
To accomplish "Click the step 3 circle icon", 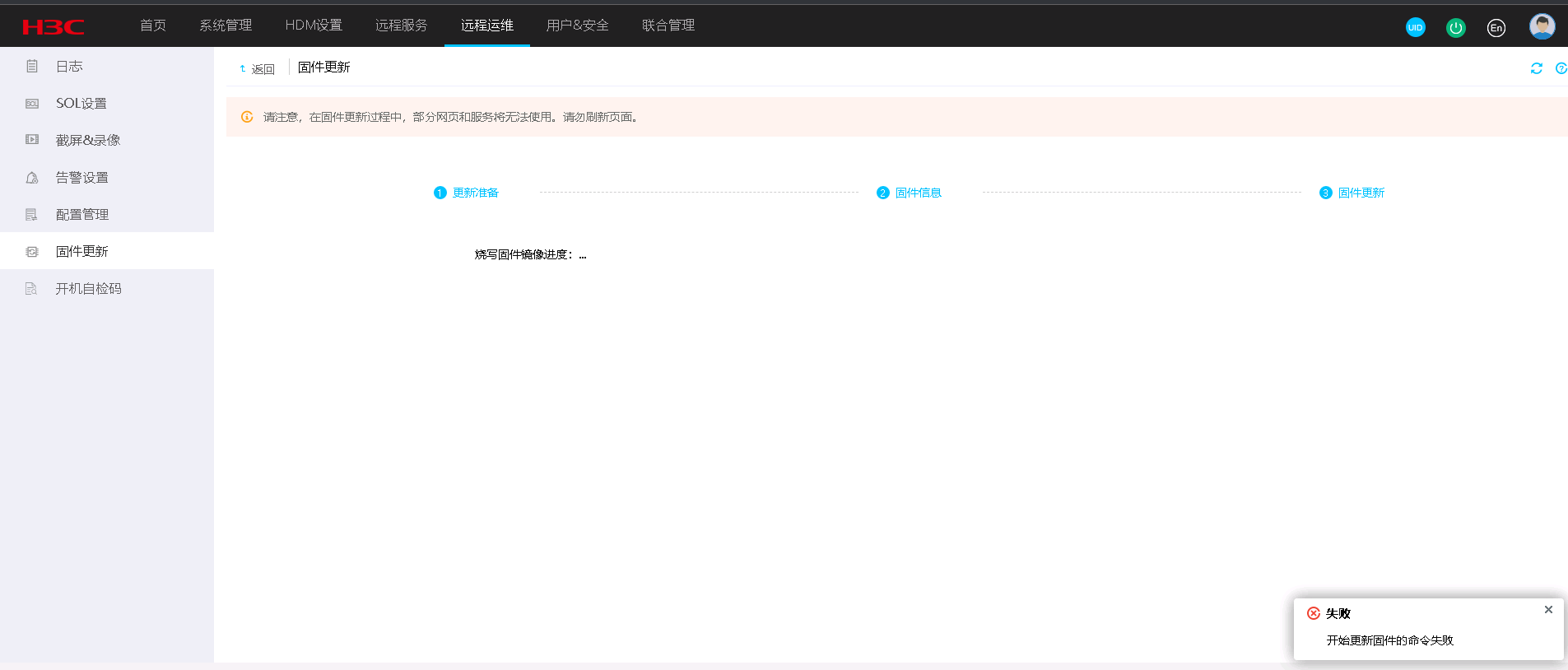I will (1325, 193).
